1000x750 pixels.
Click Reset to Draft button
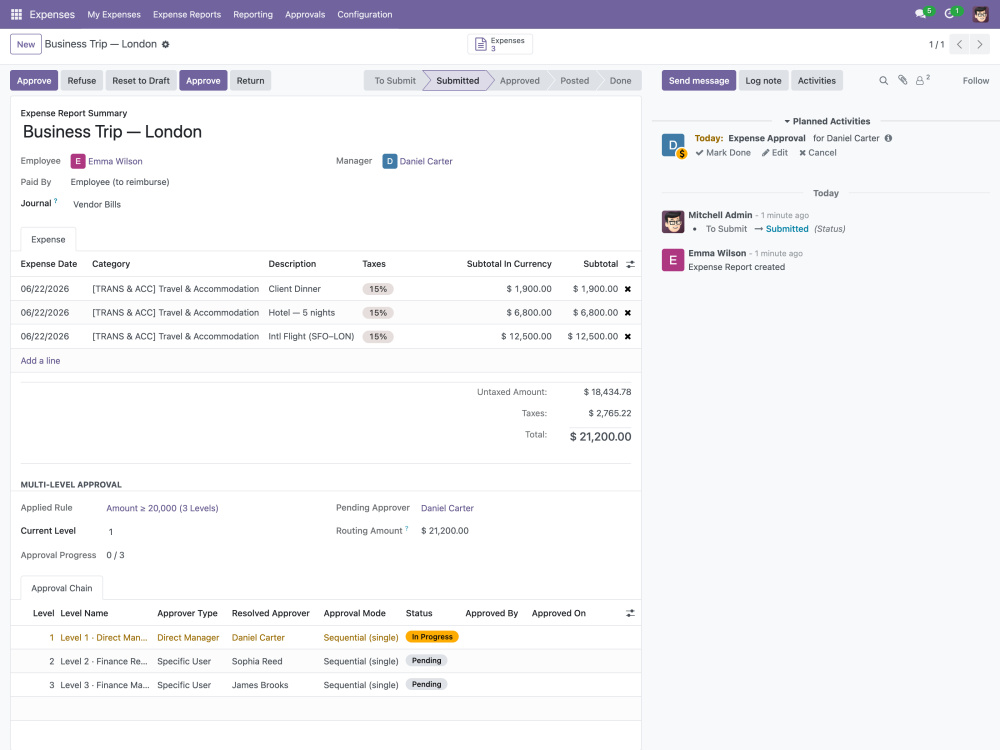point(141,80)
